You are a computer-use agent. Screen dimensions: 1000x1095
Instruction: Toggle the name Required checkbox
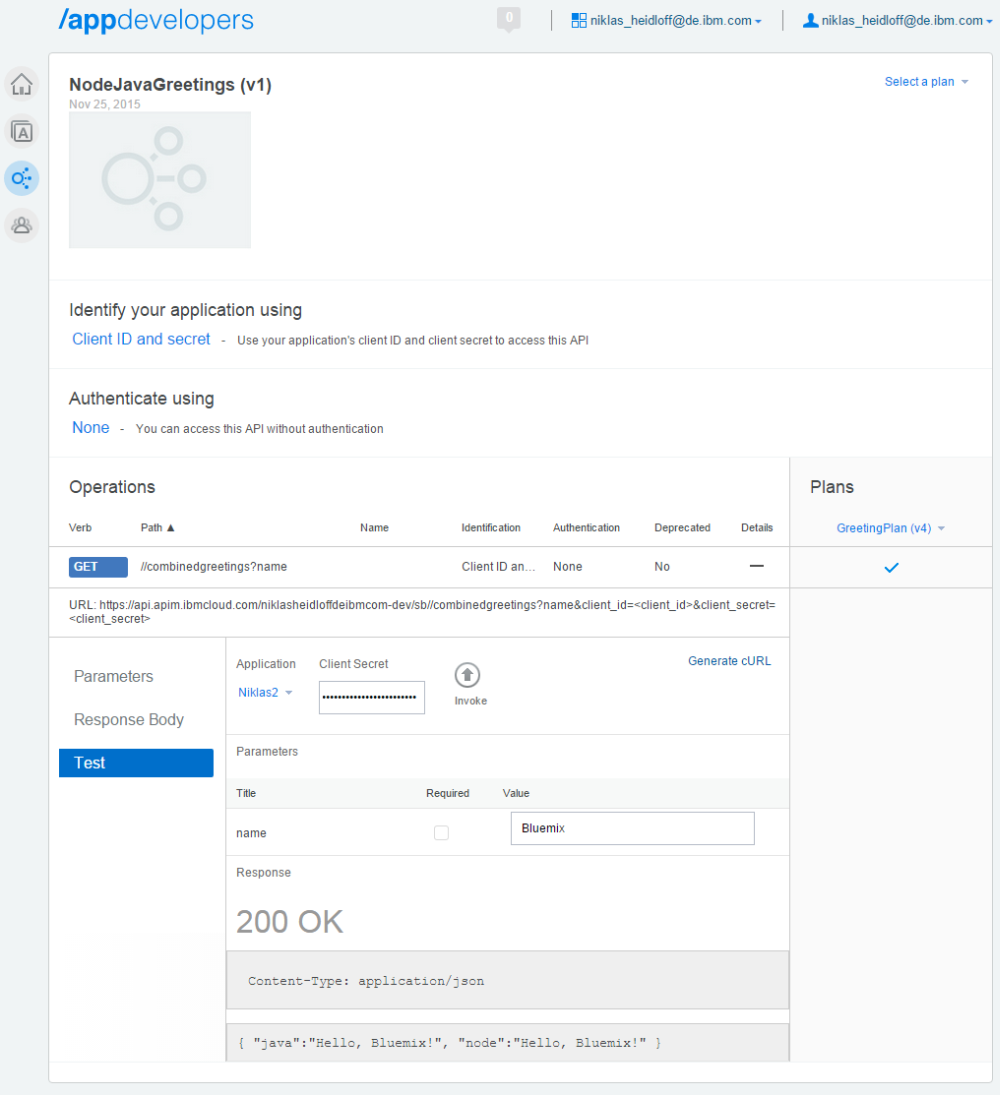pos(441,832)
